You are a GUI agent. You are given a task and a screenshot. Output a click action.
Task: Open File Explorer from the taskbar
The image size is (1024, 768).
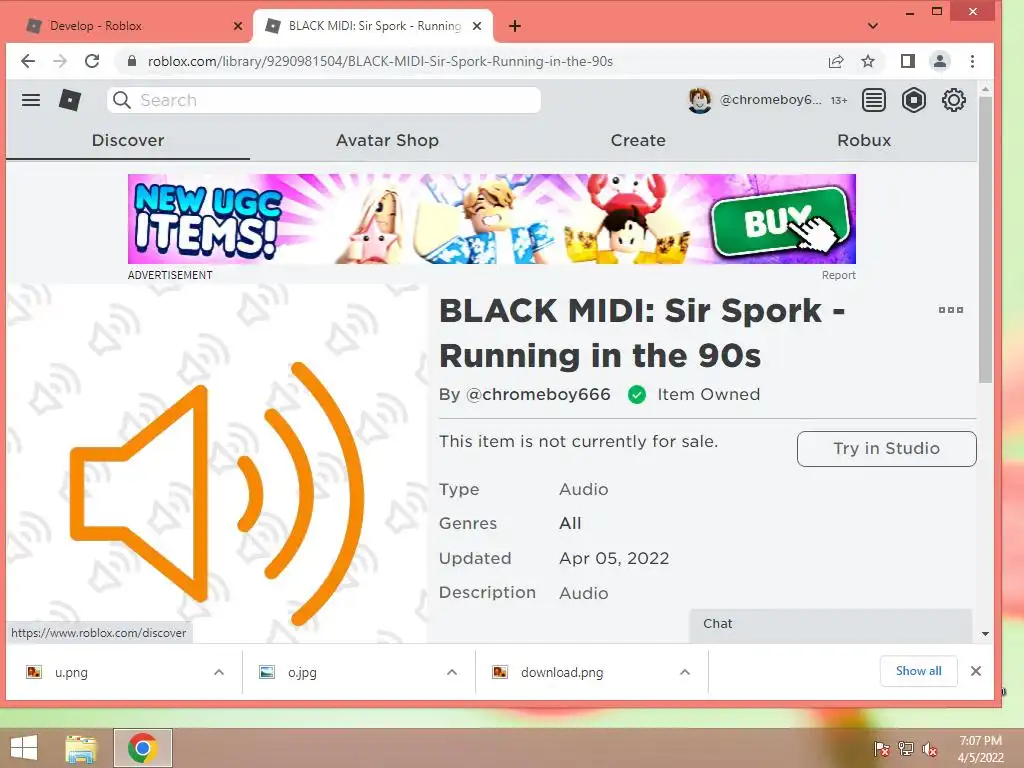pos(81,748)
